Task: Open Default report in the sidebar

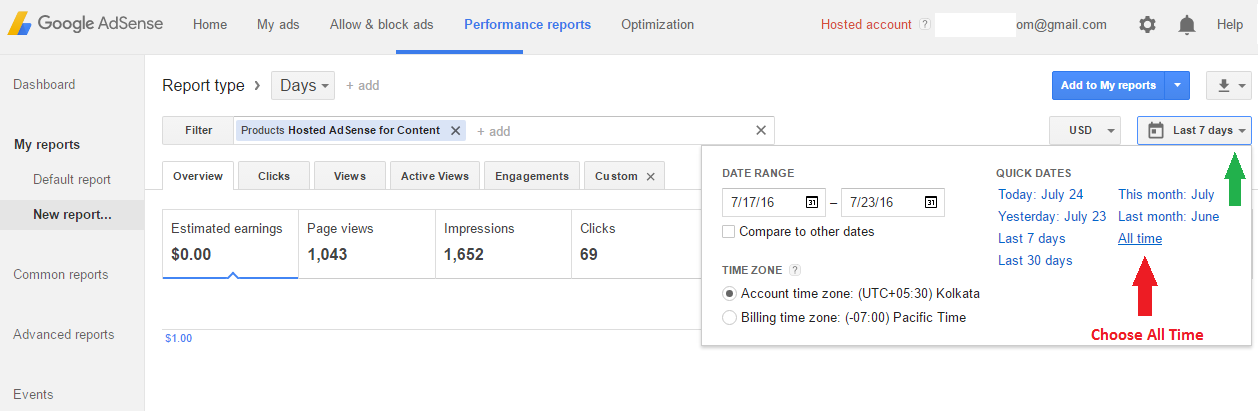Action: [72, 180]
